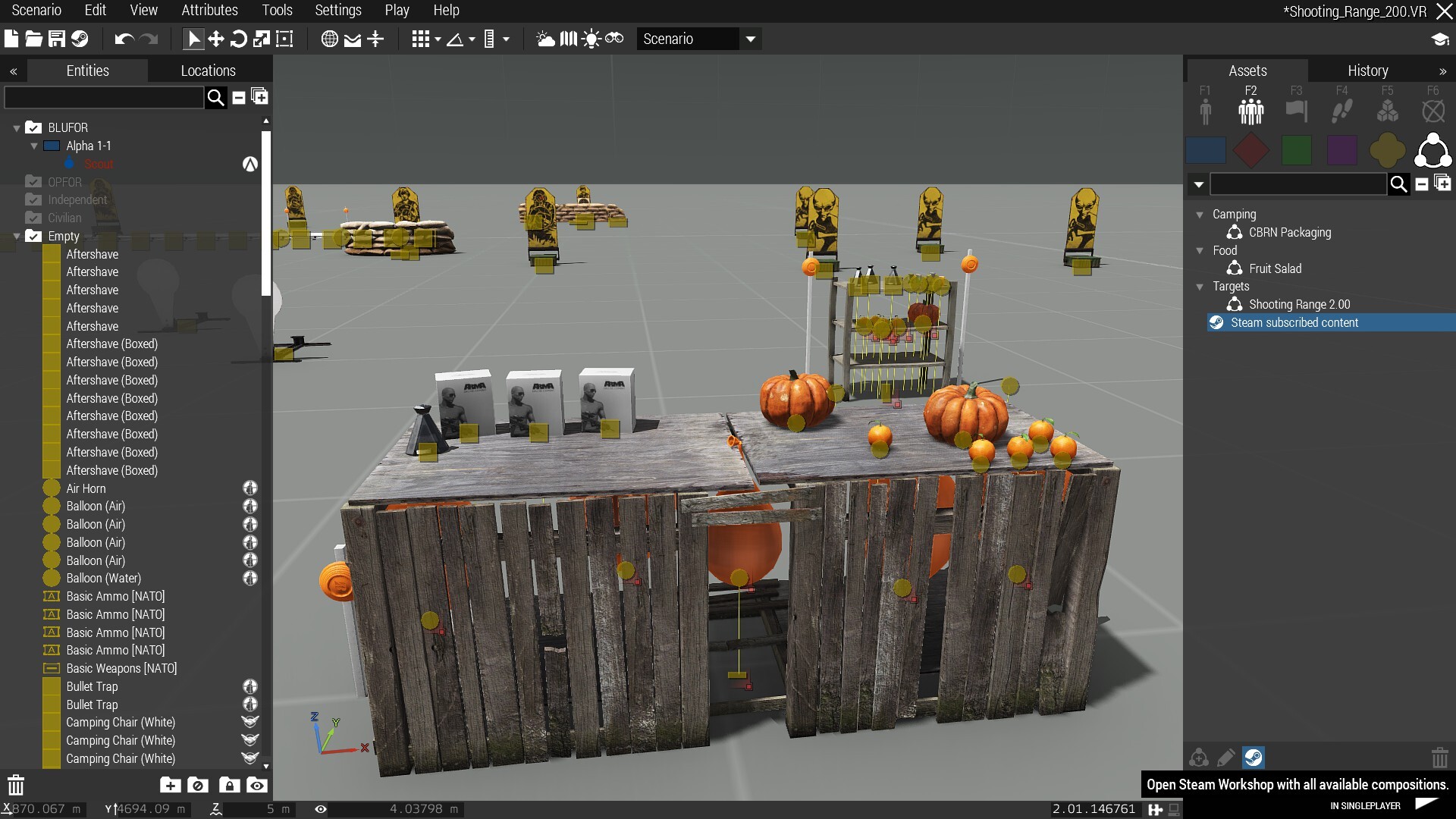Toggle the Empty layer checkbox
Viewport: 1456px width, 819px height.
click(33, 236)
